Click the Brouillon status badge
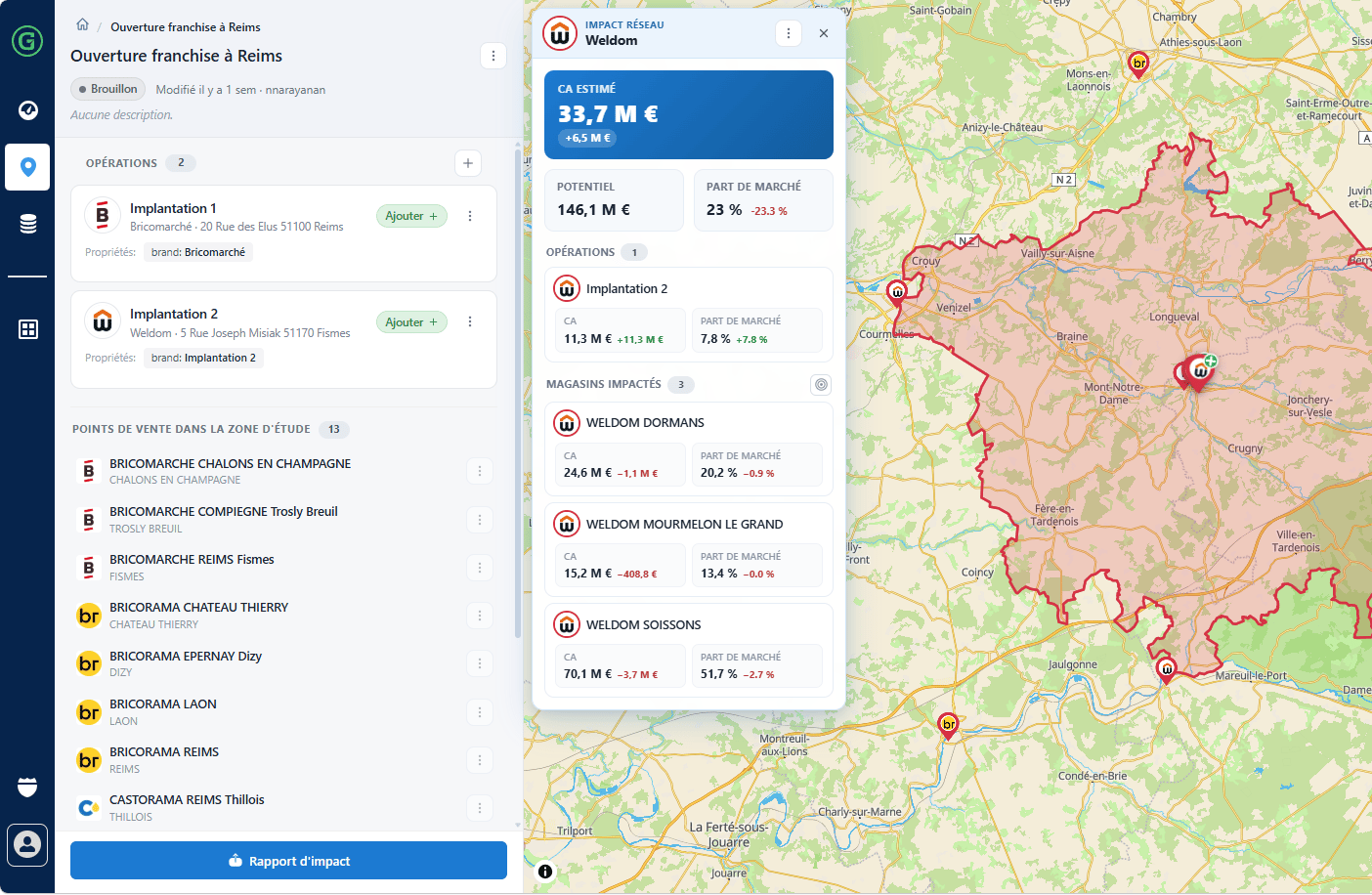Viewport: 1372px width, 895px height. click(107, 89)
